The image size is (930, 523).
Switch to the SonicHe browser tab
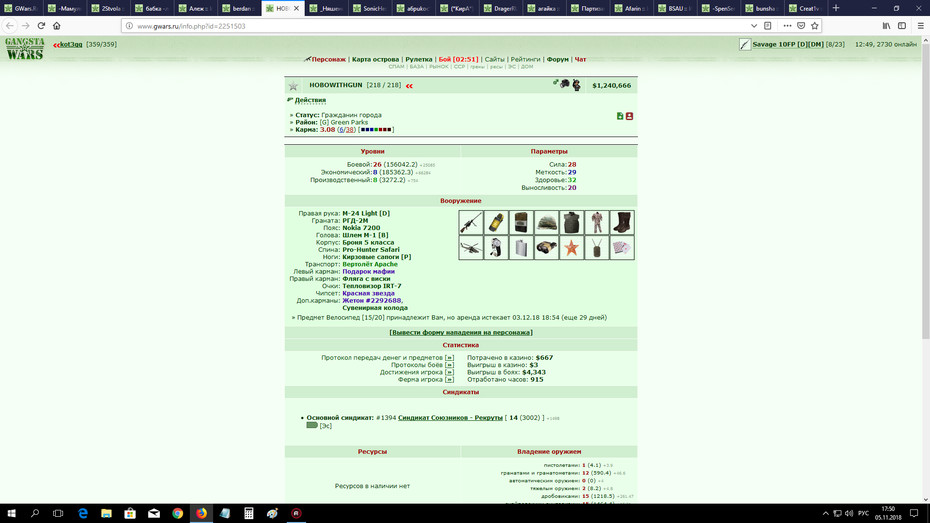pyautogui.click(x=370, y=8)
